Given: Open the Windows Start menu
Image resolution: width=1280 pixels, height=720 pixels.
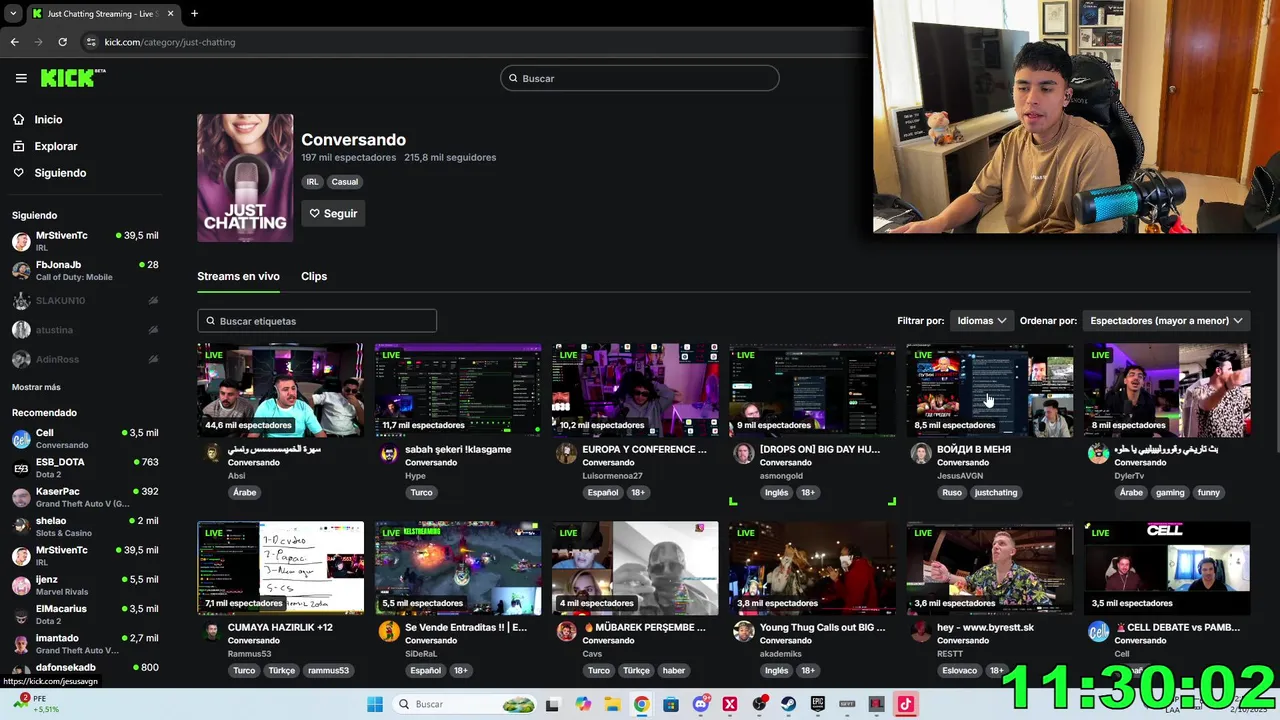Looking at the screenshot, I should (x=375, y=704).
